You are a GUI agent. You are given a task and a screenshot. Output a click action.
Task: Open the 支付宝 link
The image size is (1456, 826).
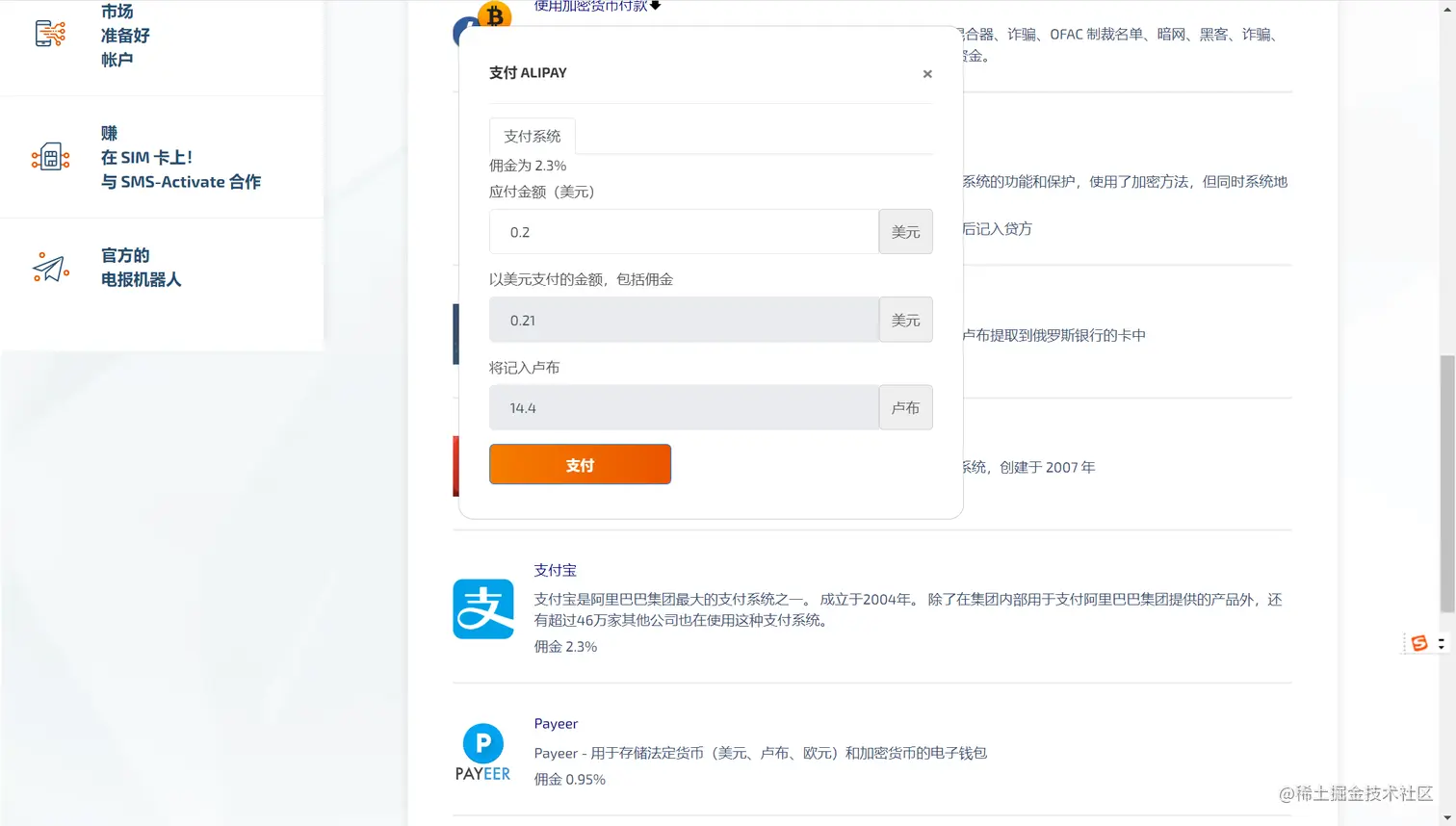point(556,570)
